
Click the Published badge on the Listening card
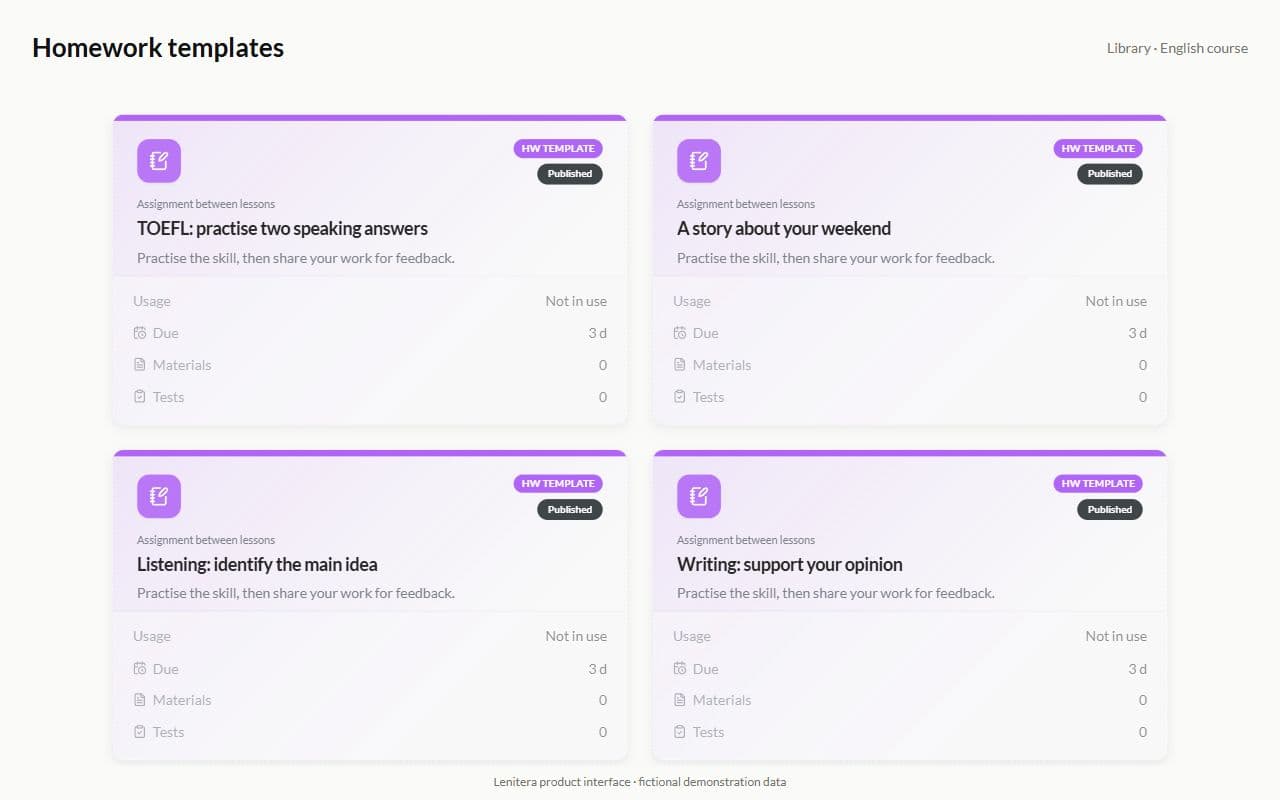coord(570,509)
